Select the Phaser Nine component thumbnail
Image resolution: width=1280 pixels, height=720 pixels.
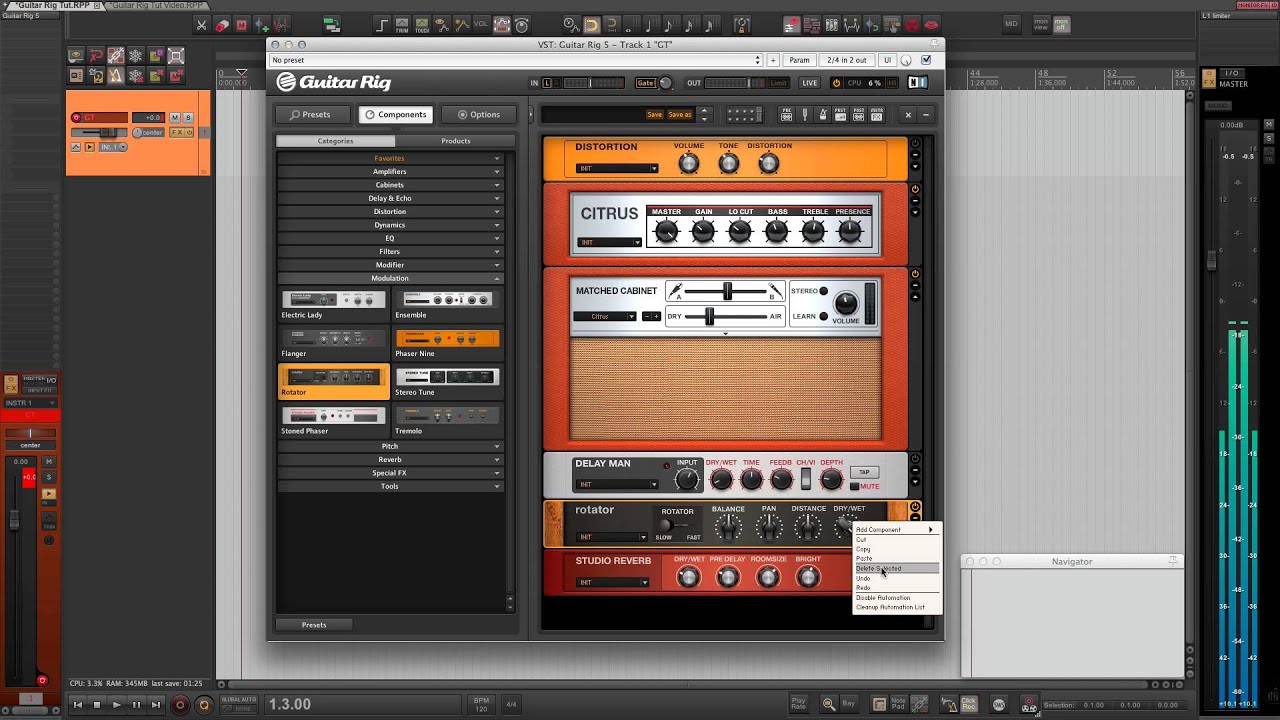tap(447, 344)
